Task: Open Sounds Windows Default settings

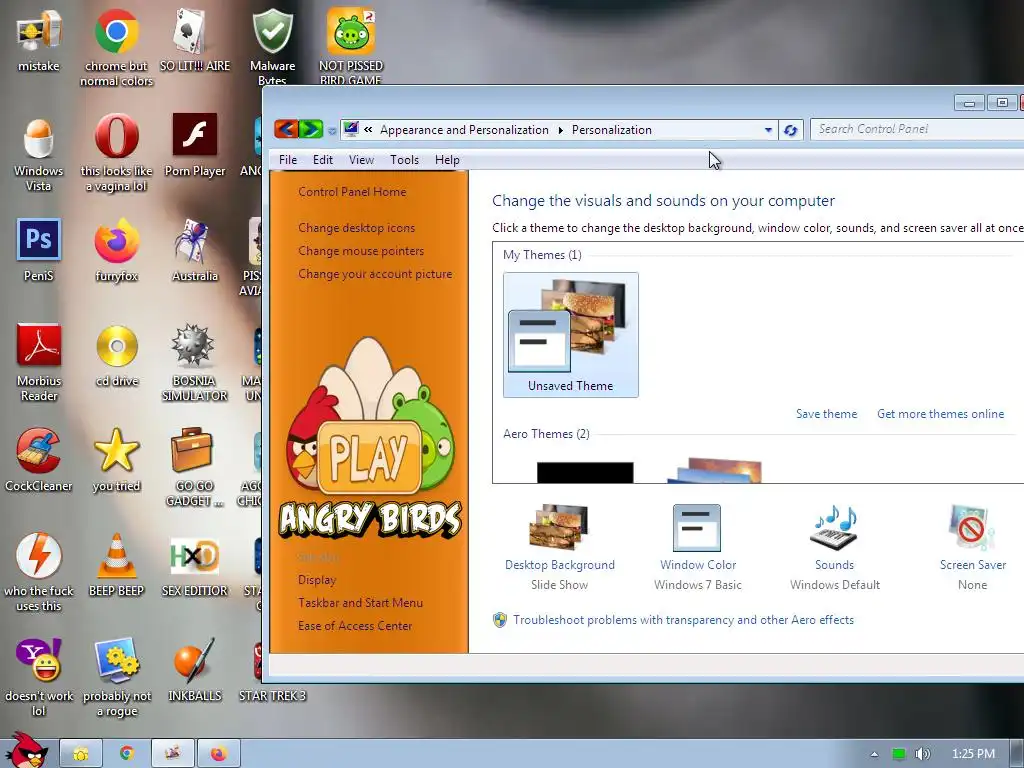Action: tap(835, 547)
